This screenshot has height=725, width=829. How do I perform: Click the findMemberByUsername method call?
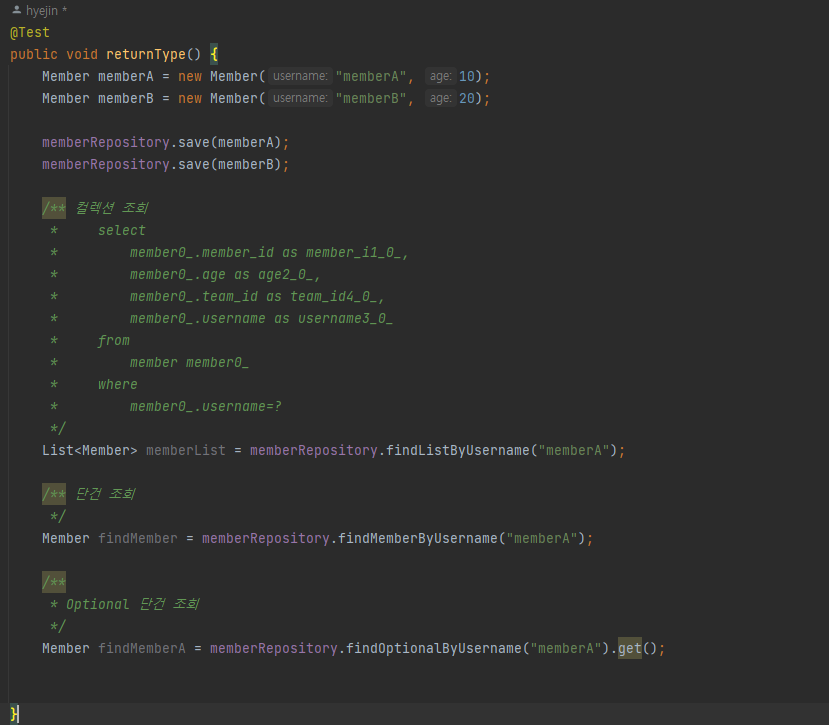point(418,539)
